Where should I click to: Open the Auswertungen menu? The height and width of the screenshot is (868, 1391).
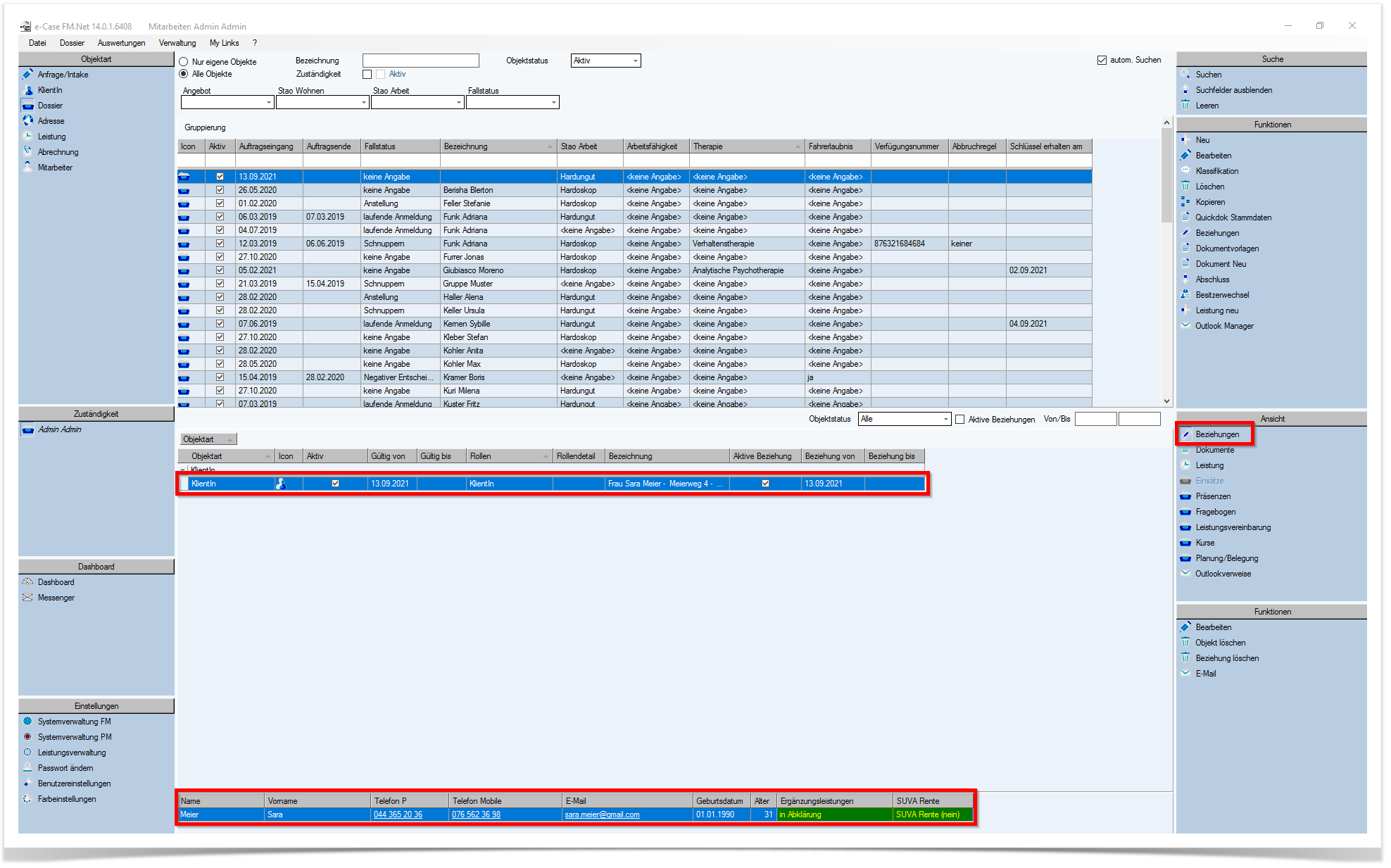coord(122,43)
